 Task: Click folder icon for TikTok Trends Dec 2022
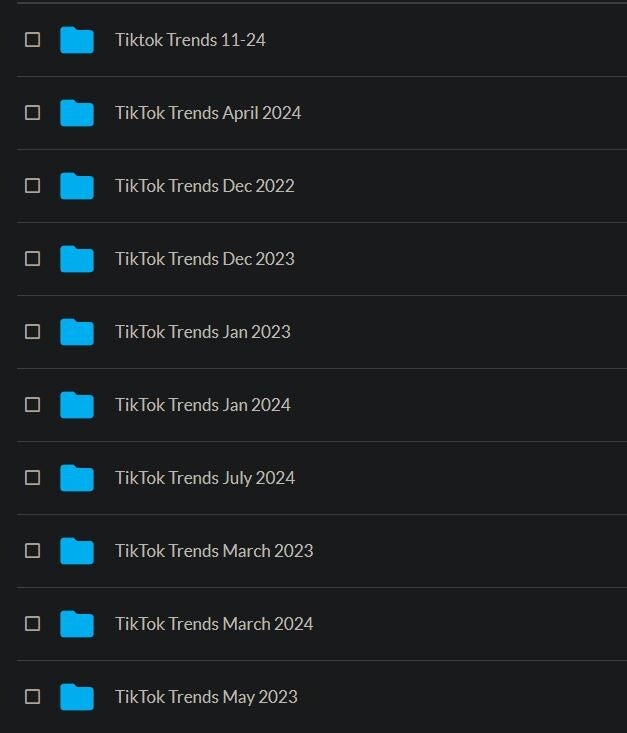coord(76,186)
